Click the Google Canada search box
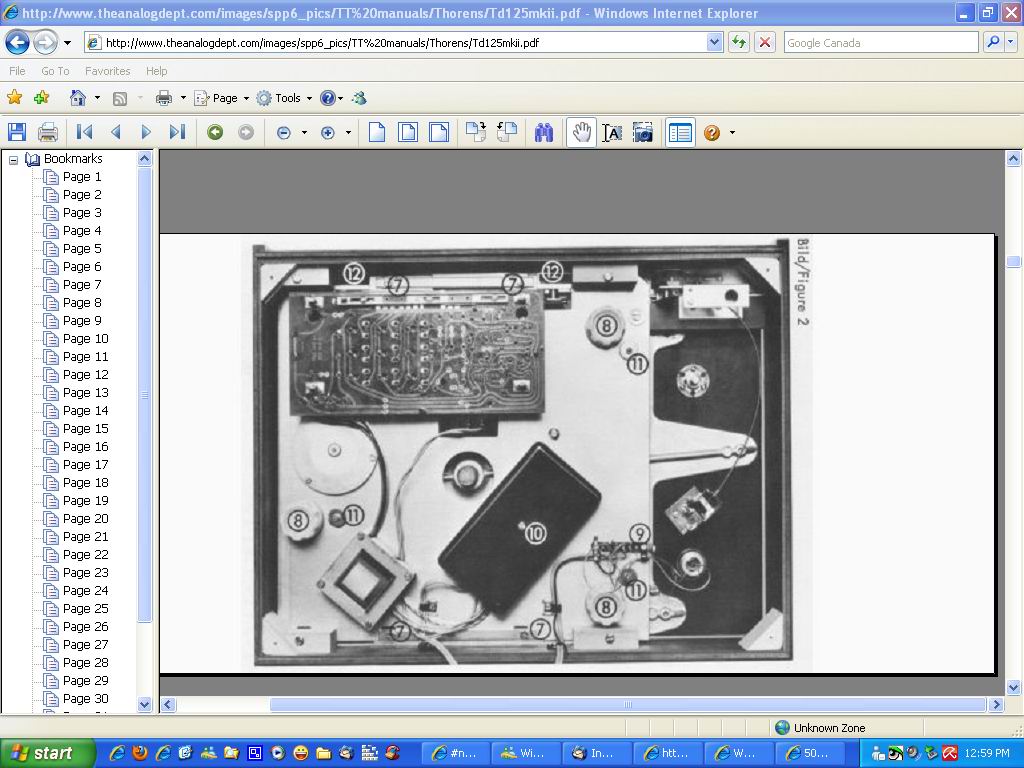Screen dimensions: 1024x768 pyautogui.click(x=880, y=43)
